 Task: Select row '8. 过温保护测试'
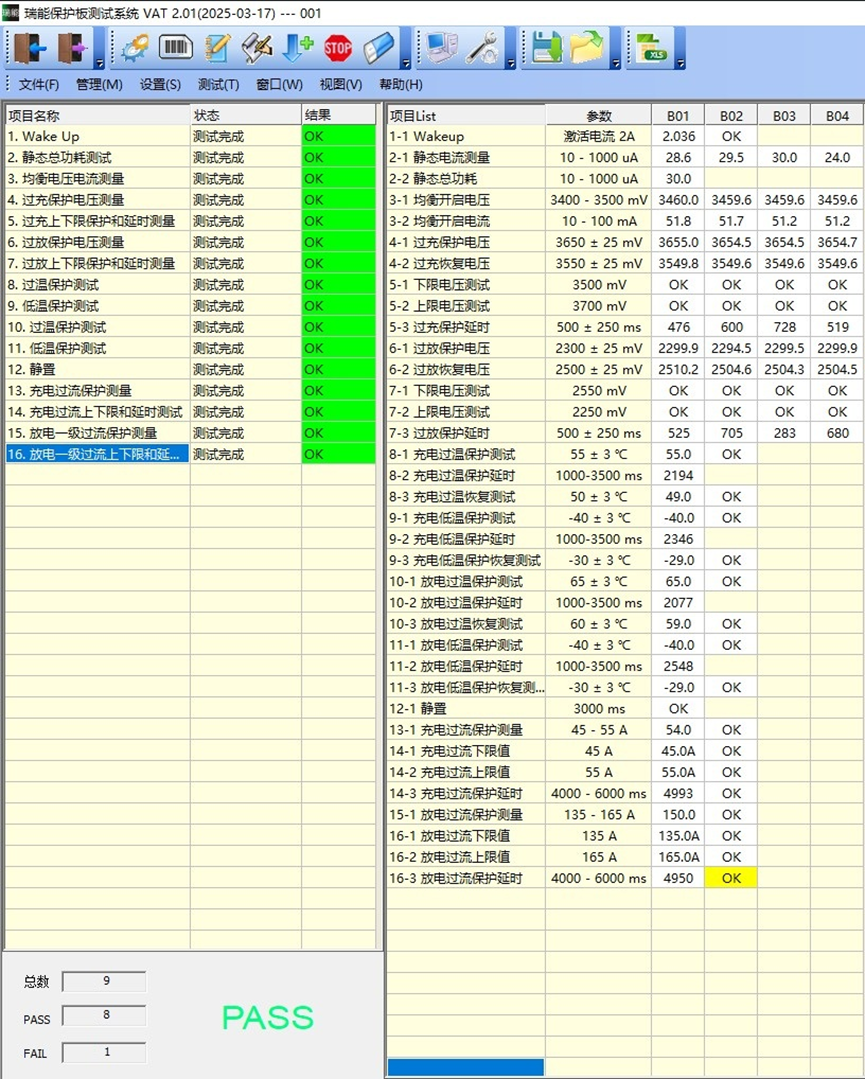98,285
